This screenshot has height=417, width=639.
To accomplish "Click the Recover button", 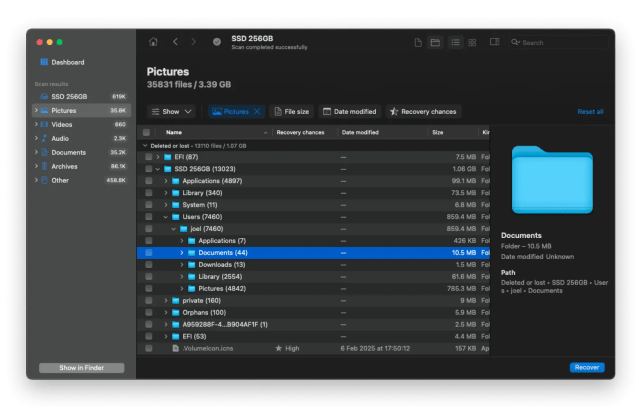I will [587, 367].
